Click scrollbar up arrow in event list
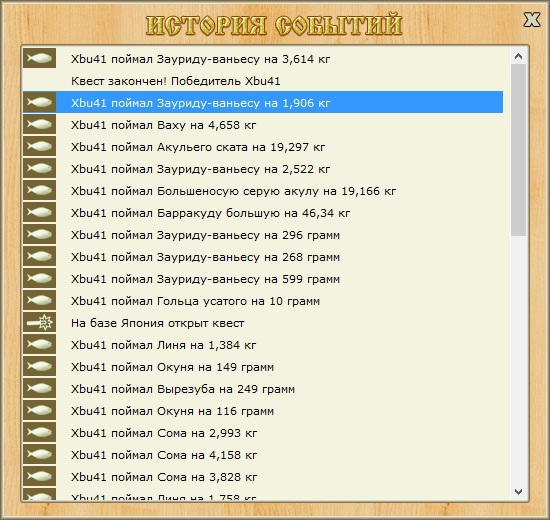 pos(518,56)
